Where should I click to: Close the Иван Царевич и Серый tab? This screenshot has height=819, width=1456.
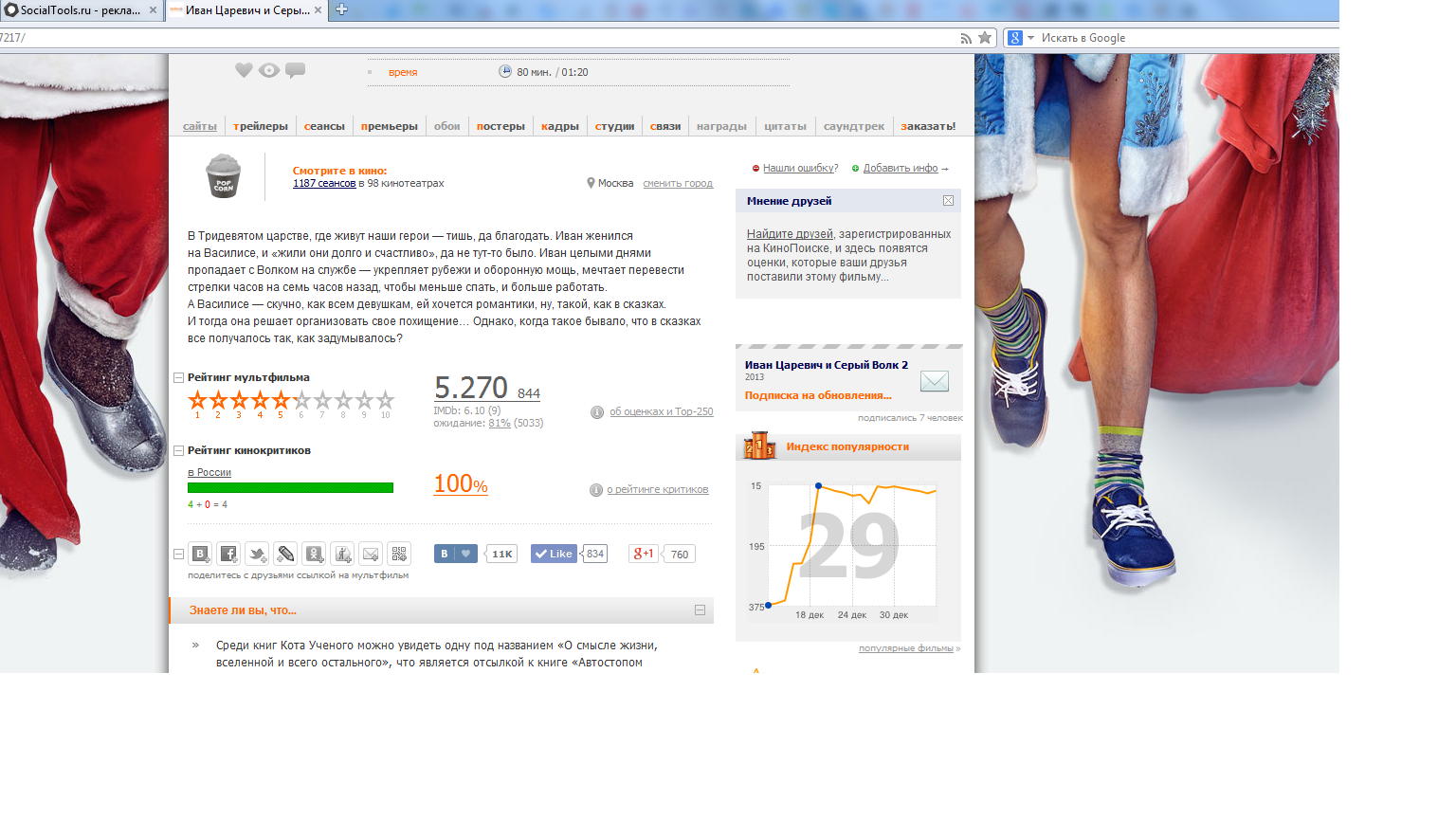coord(318,10)
